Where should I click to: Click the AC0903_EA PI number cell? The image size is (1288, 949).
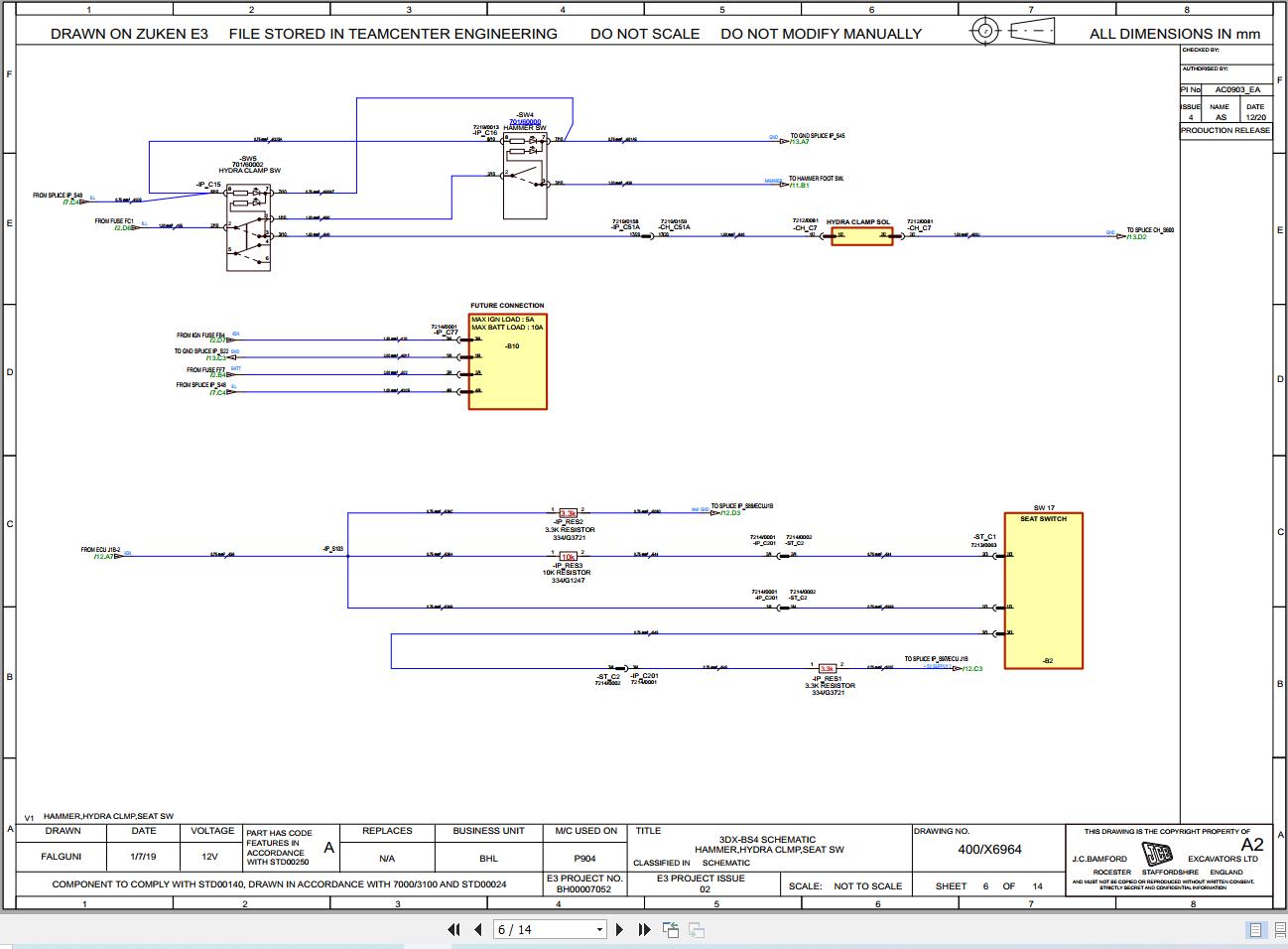pyautogui.click(x=1237, y=89)
